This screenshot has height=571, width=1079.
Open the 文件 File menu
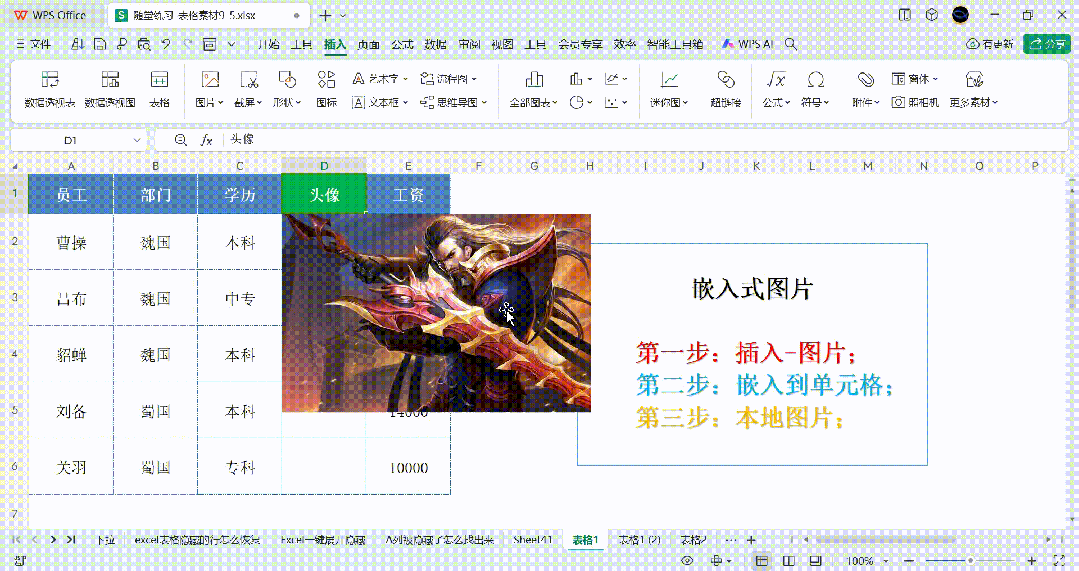(34, 44)
